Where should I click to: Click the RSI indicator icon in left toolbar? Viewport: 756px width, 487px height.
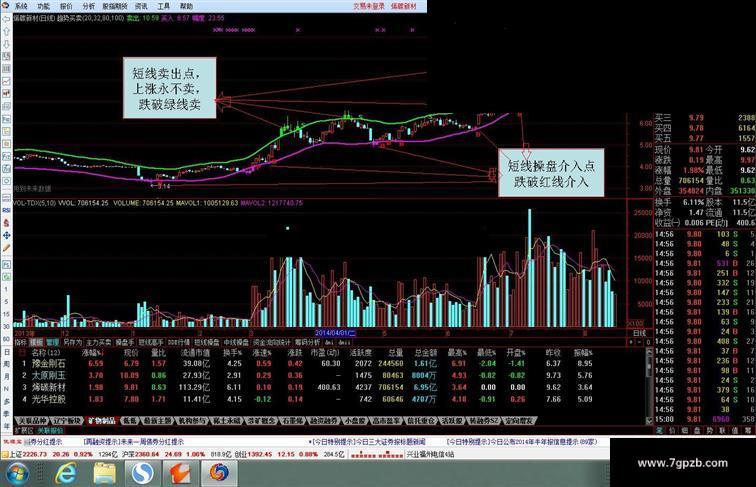(6, 210)
